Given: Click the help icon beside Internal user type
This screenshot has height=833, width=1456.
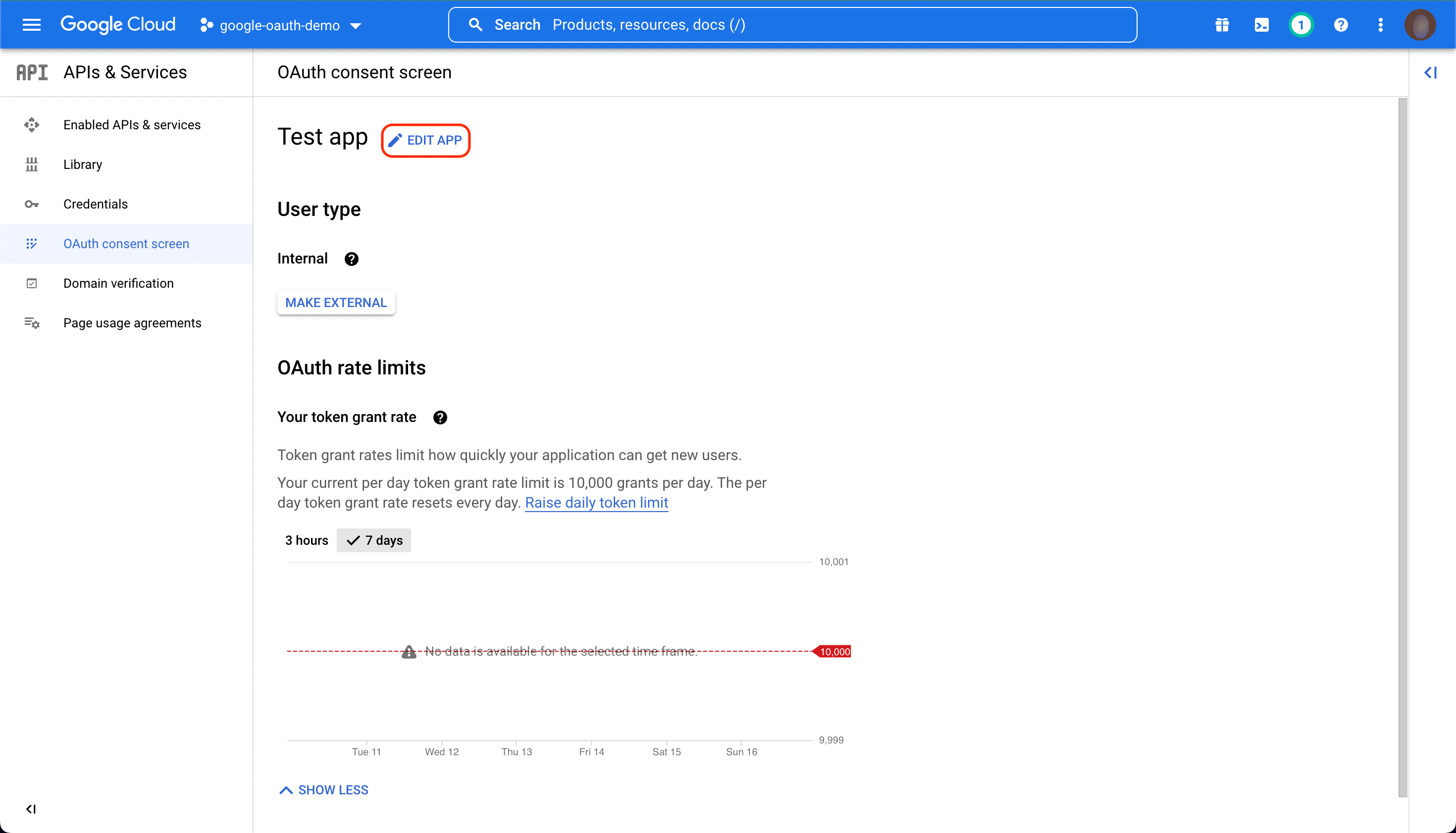Looking at the screenshot, I should [351, 259].
